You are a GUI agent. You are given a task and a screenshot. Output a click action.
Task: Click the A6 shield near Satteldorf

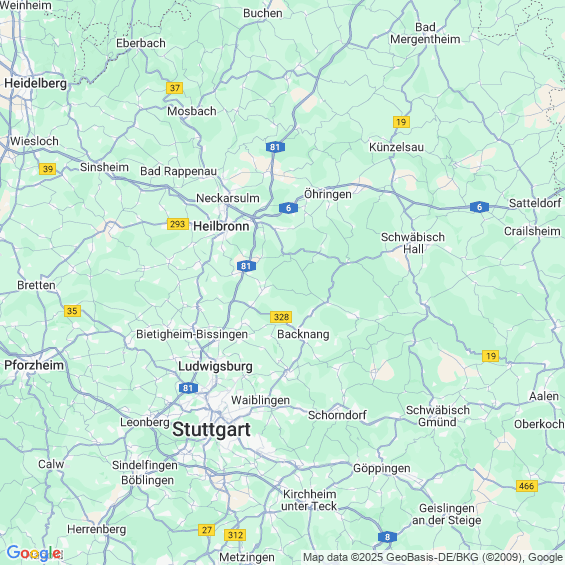[x=479, y=207]
